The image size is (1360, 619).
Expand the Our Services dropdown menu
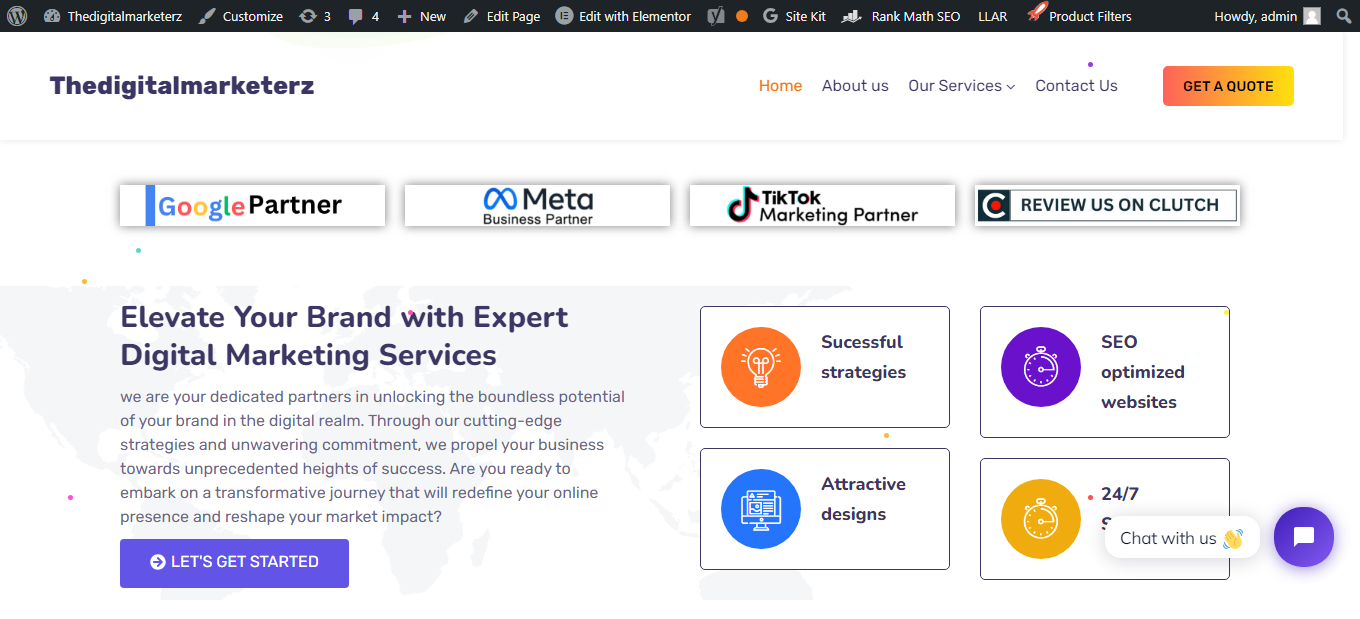click(x=961, y=86)
